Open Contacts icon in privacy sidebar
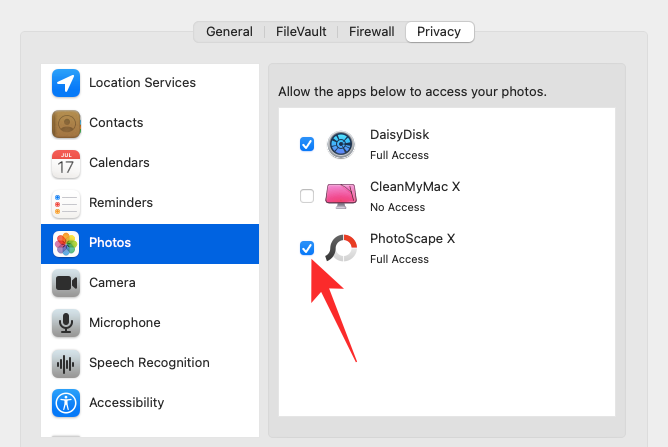 (66, 123)
